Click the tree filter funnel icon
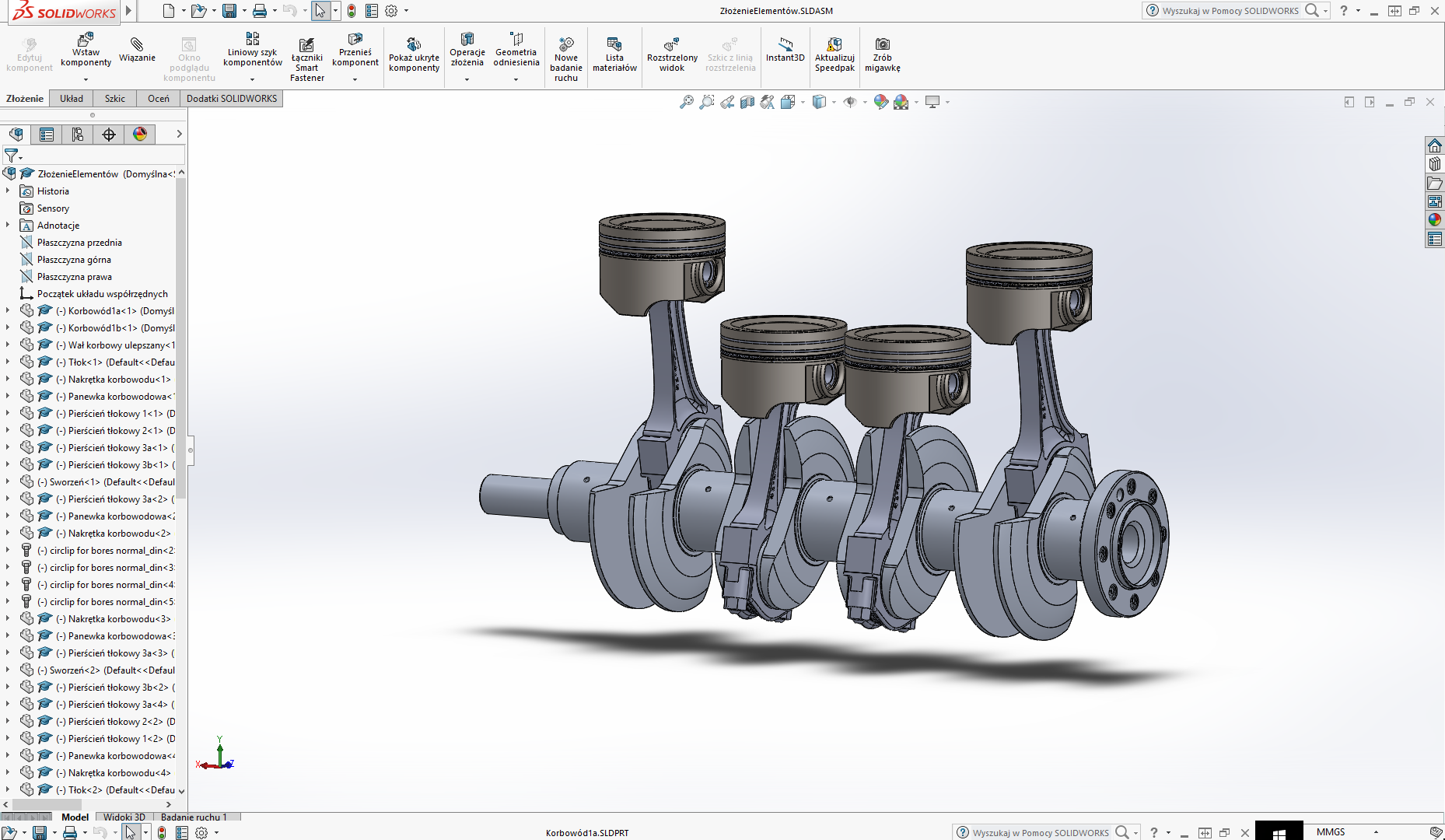The image size is (1445, 840). point(11,156)
